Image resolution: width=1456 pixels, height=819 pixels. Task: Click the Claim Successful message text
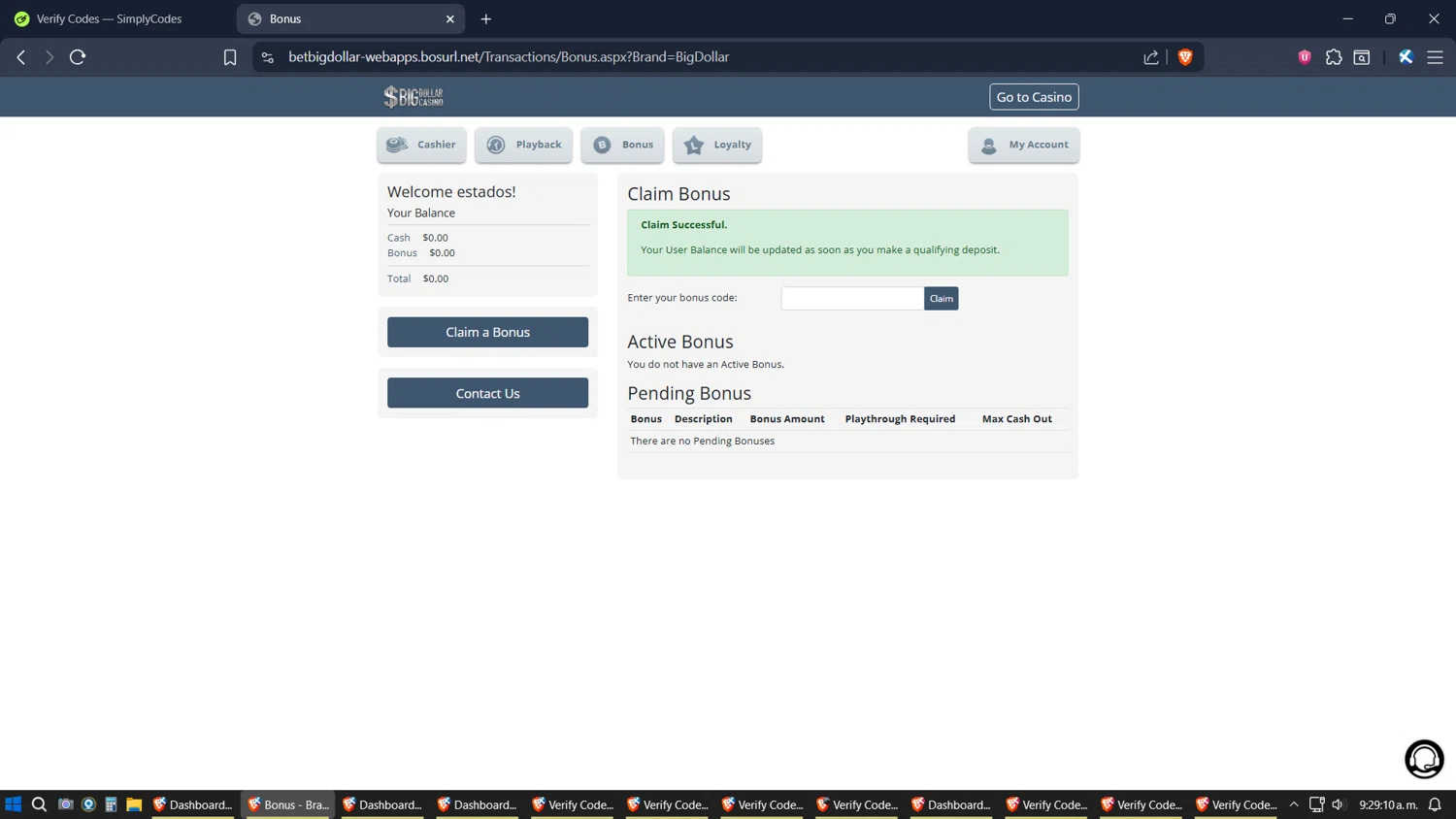pos(683,225)
